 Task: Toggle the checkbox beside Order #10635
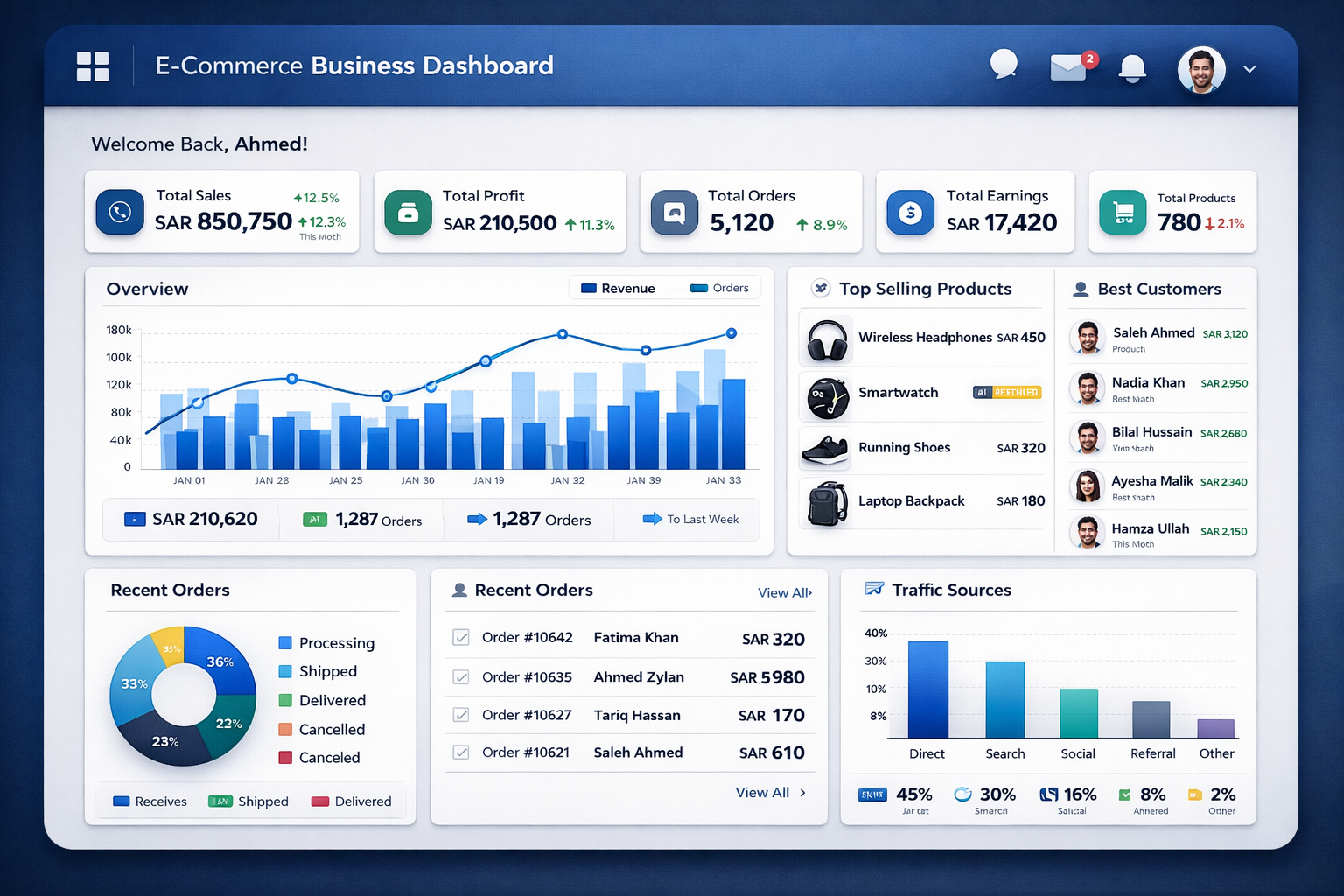461,676
